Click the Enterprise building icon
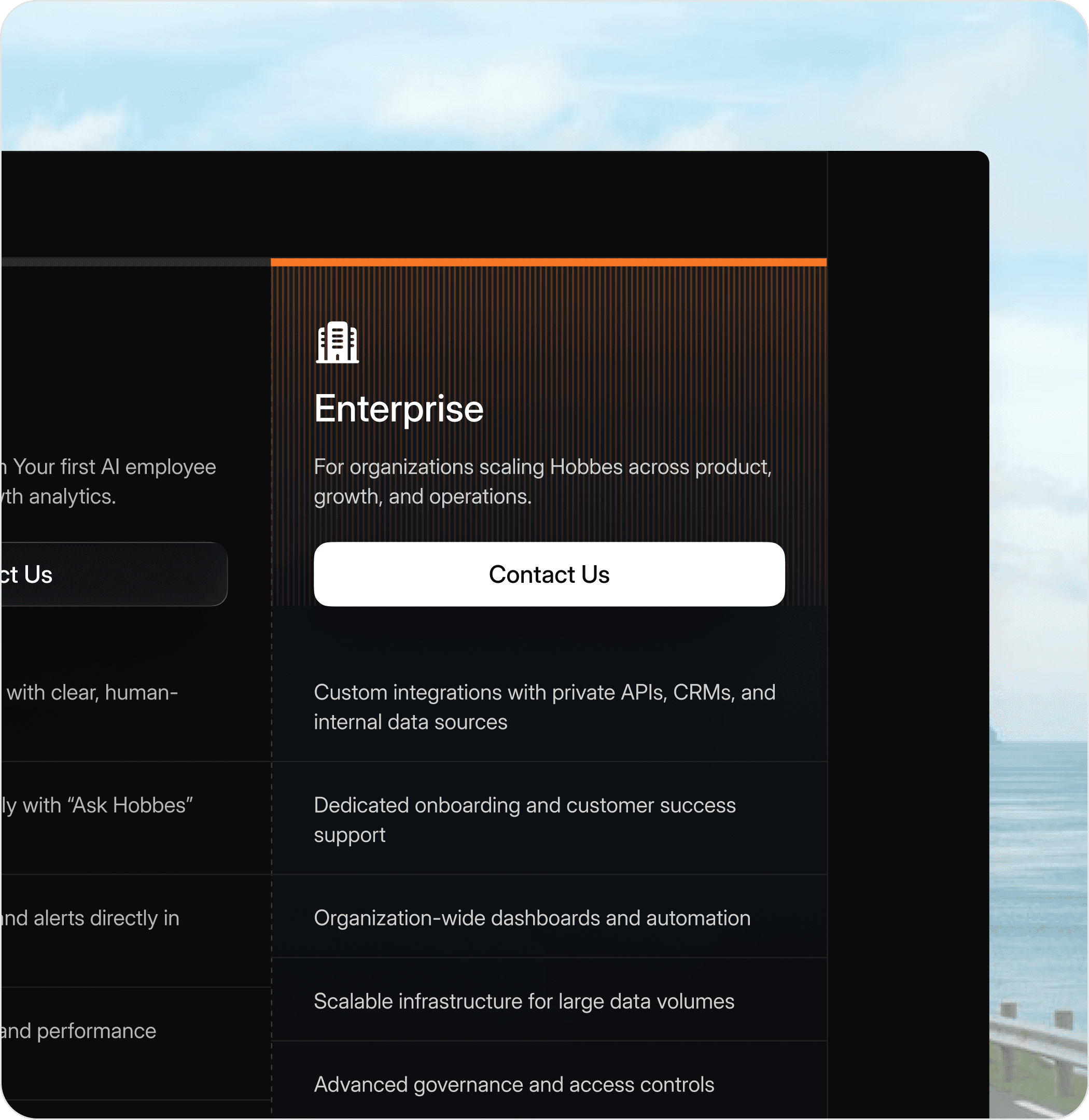1089x1120 pixels. click(x=337, y=342)
